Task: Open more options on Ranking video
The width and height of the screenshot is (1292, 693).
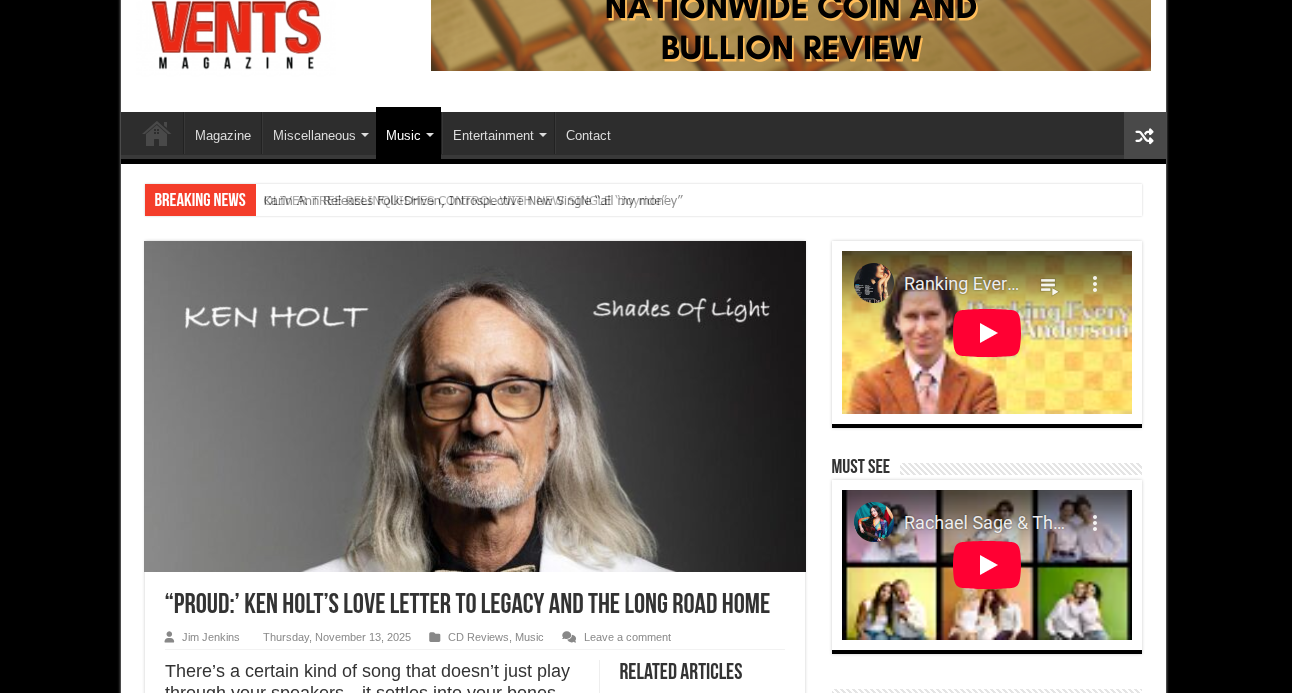Action: pyautogui.click(x=1095, y=284)
